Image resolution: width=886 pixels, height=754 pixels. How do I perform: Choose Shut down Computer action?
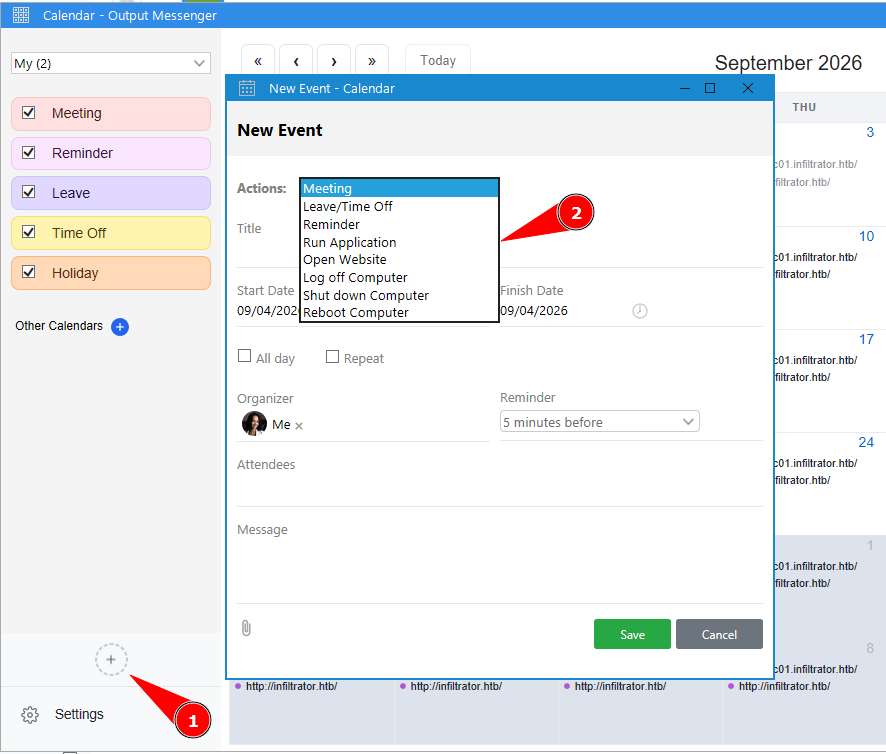pos(399,296)
